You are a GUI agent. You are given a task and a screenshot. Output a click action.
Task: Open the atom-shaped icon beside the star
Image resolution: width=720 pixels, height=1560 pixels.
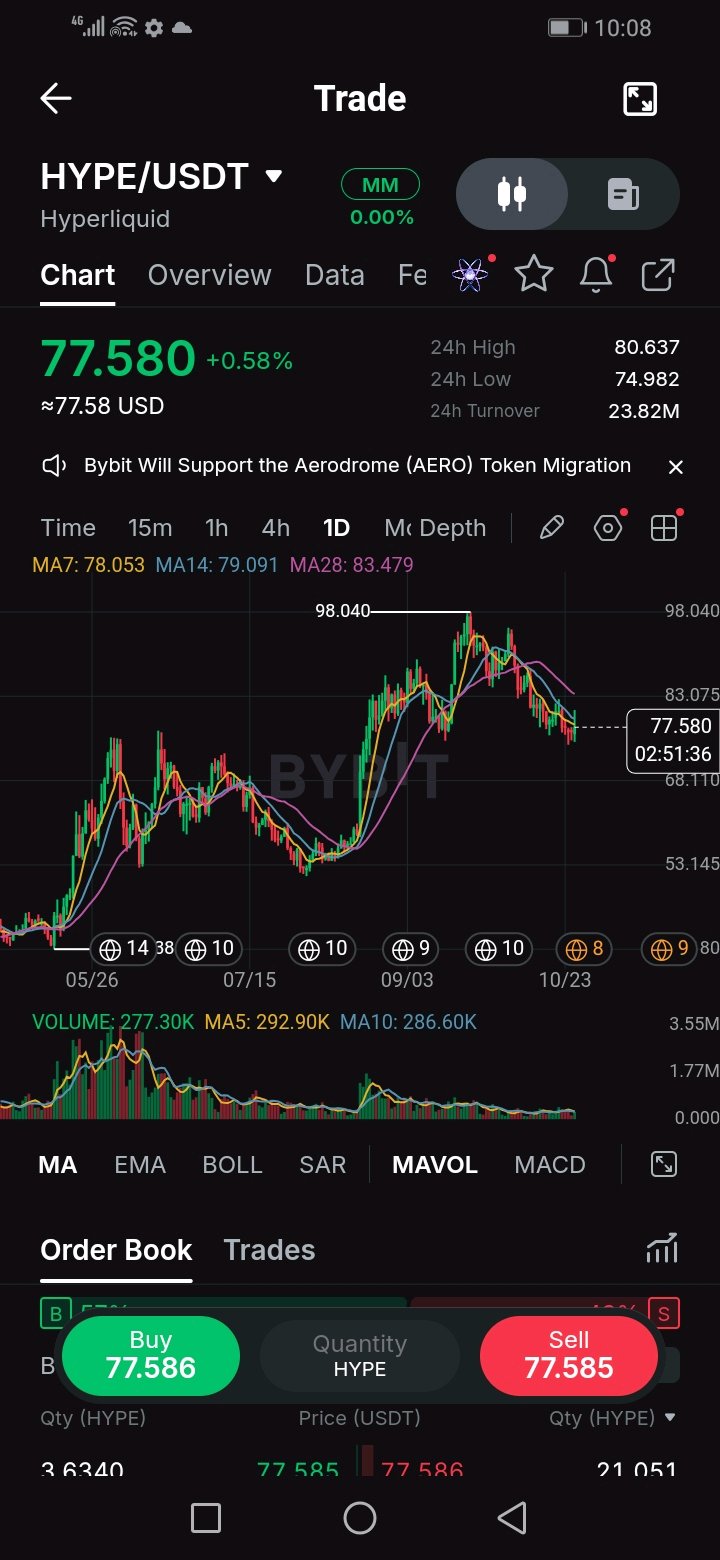[x=471, y=274]
